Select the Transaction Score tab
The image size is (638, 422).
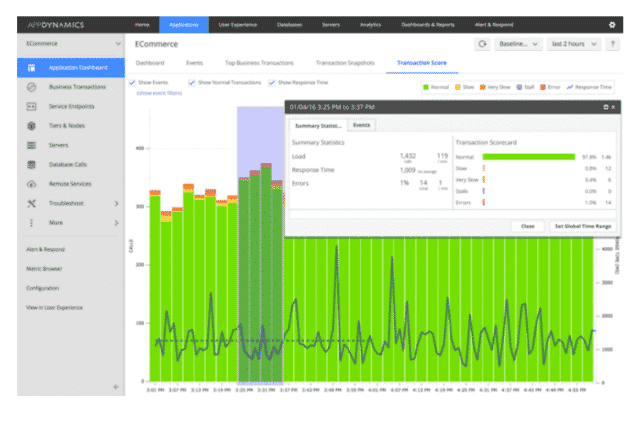point(422,63)
